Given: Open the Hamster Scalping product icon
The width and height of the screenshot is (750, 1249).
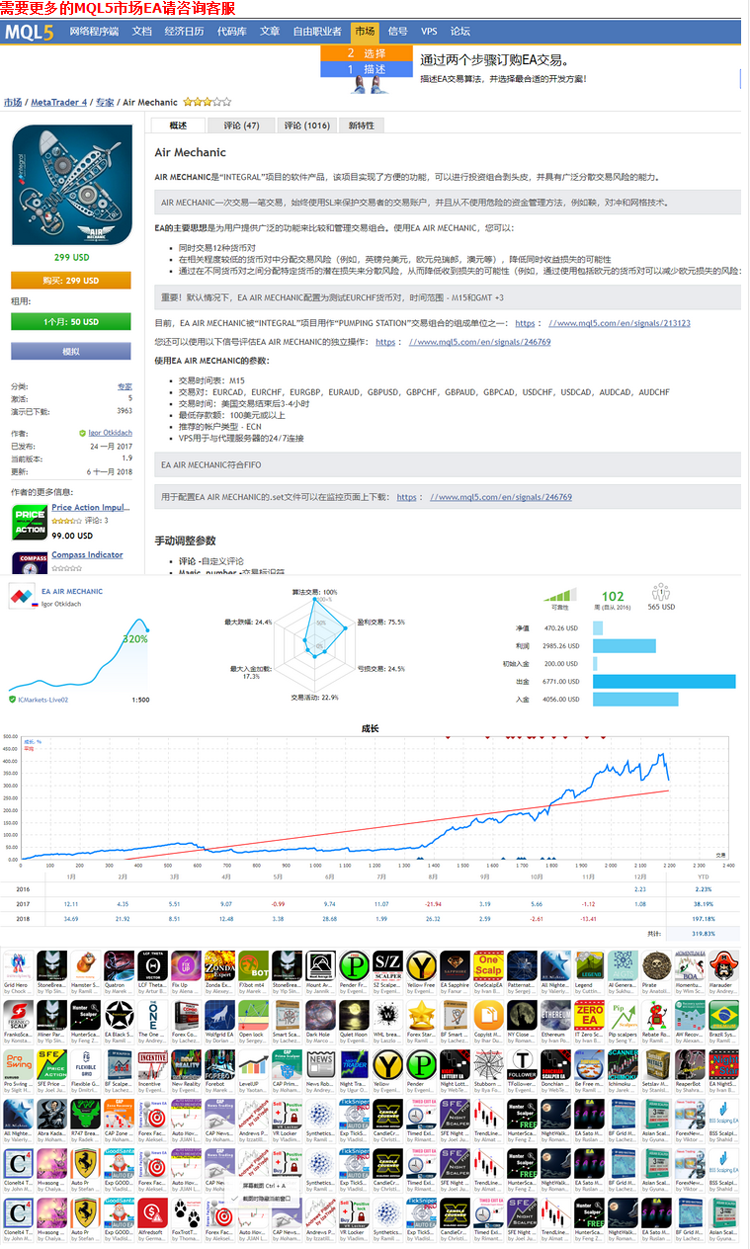Looking at the screenshot, I should click(x=84, y=965).
